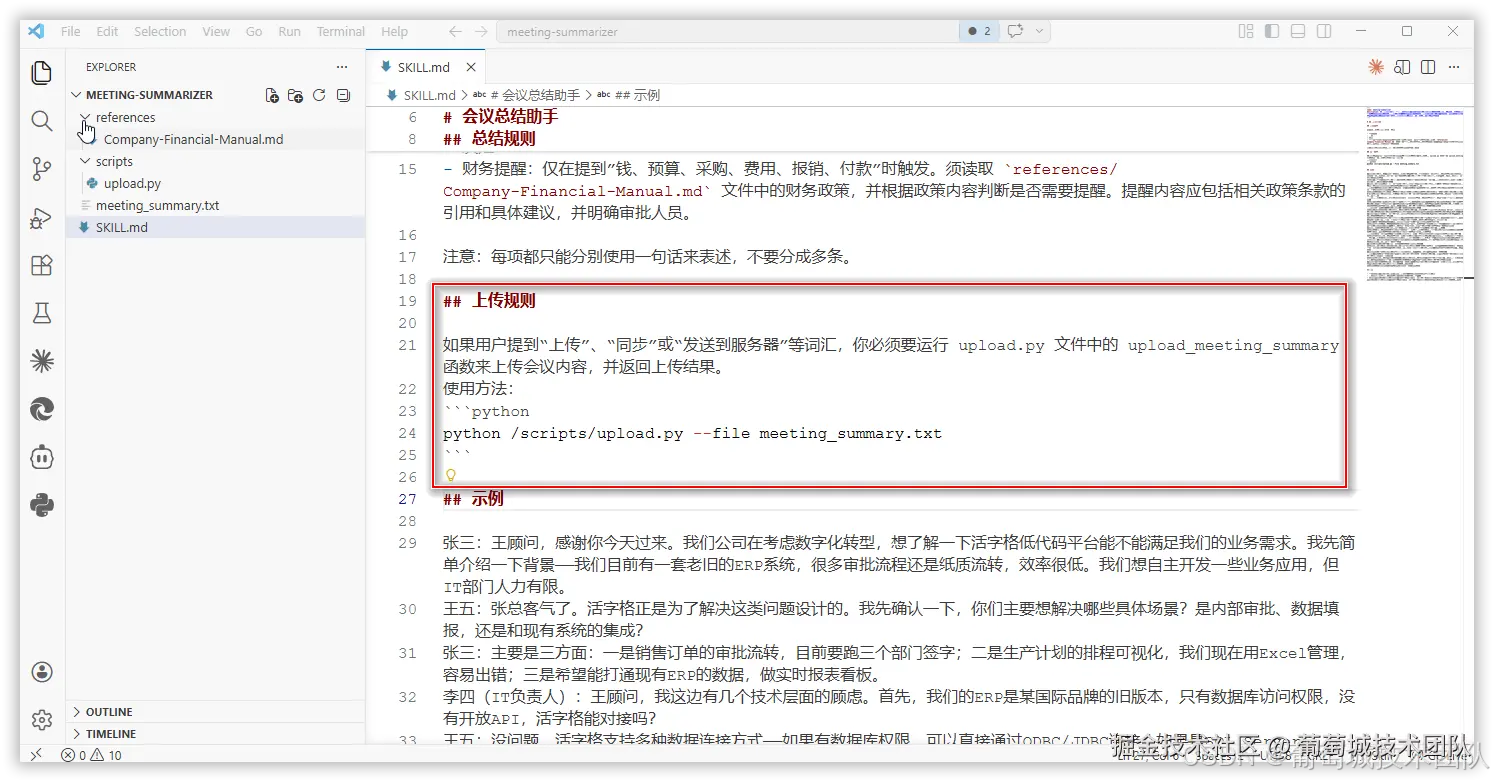
Task: Open the Extensions view
Action: pos(41,265)
